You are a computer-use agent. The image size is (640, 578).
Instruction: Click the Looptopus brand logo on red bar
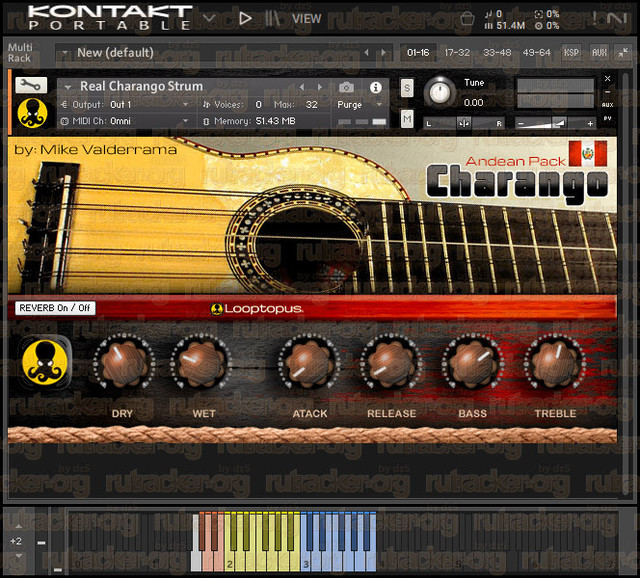(257, 309)
